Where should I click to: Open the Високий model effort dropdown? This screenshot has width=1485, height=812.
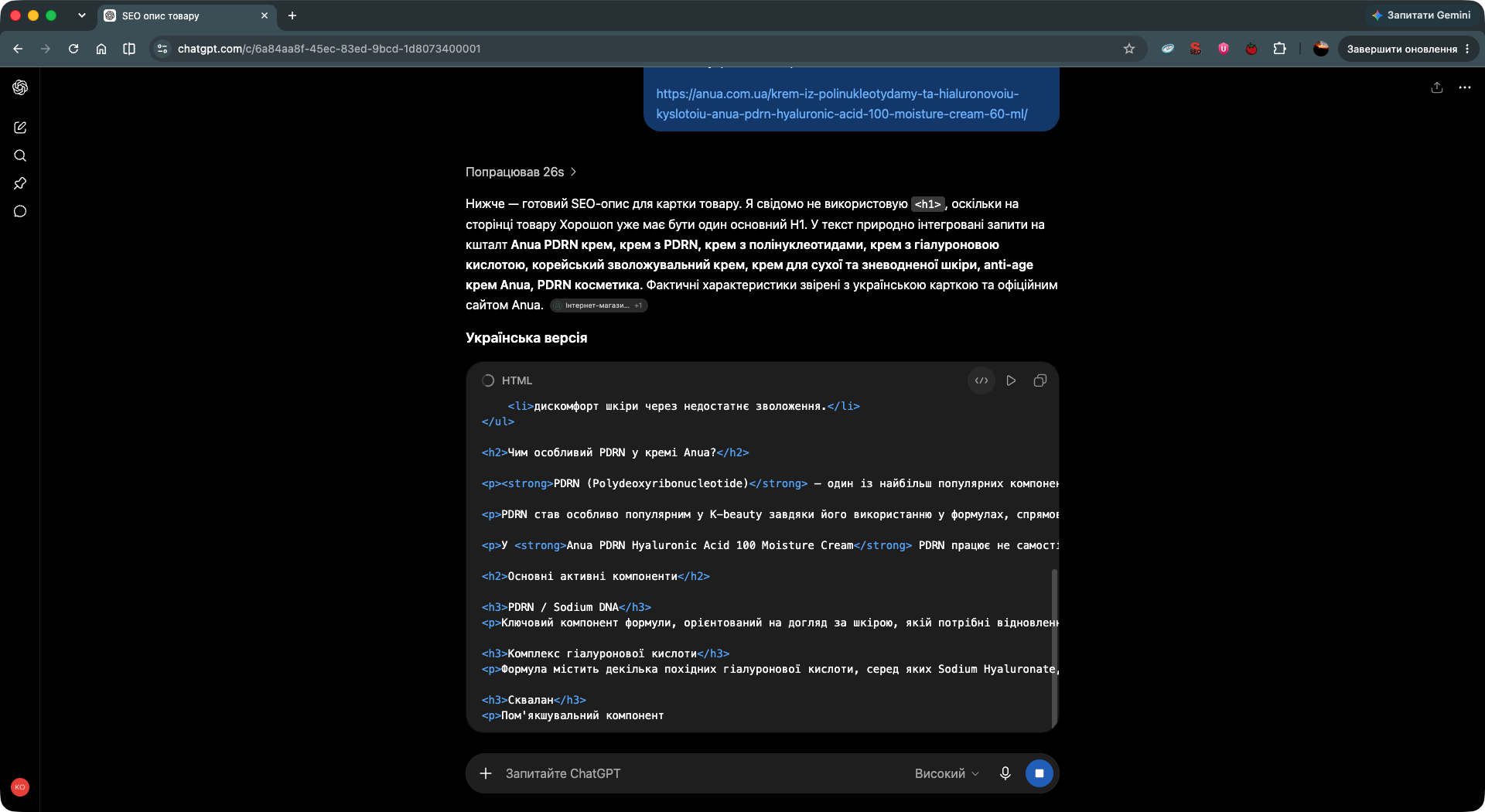(947, 773)
